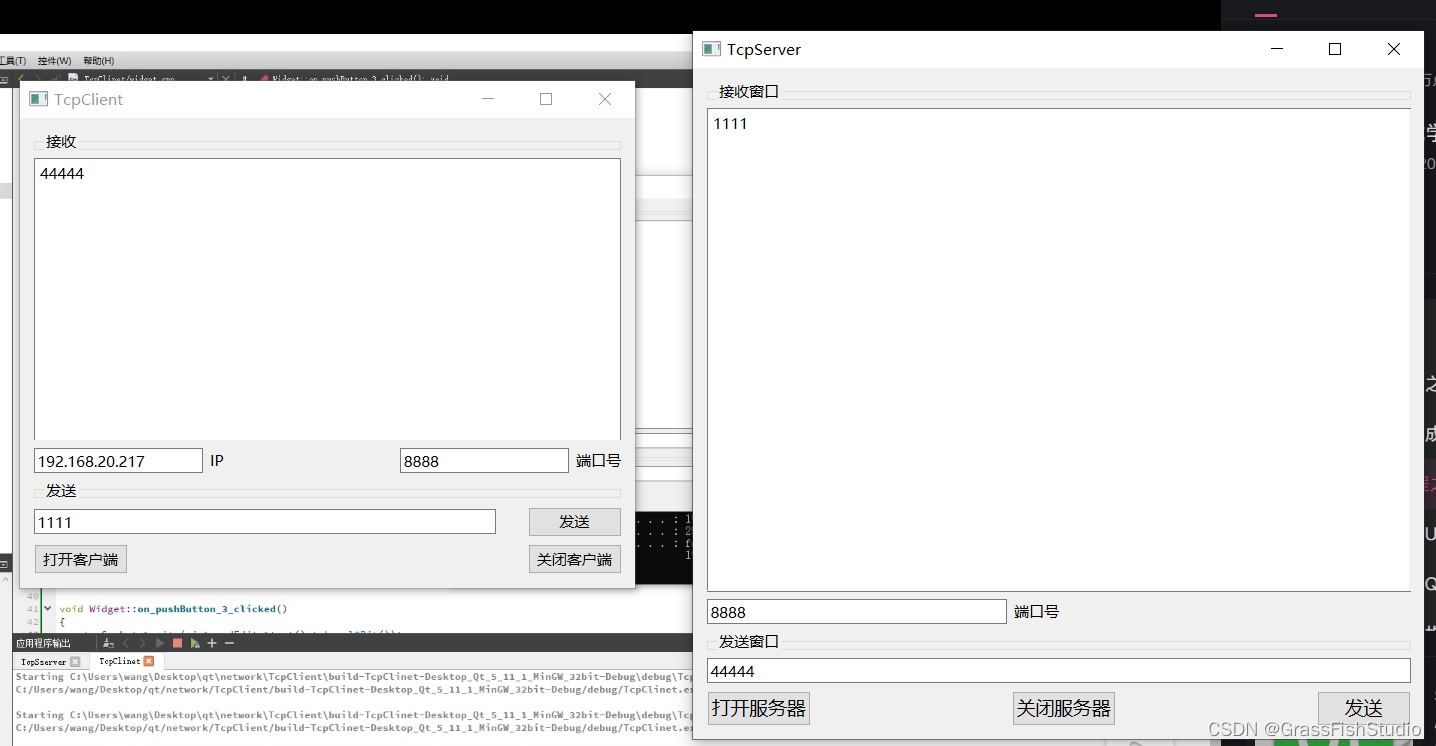Open the 帮助(H) menu in Qt Creator
Viewport: 1436px width, 746px height.
pos(98,61)
